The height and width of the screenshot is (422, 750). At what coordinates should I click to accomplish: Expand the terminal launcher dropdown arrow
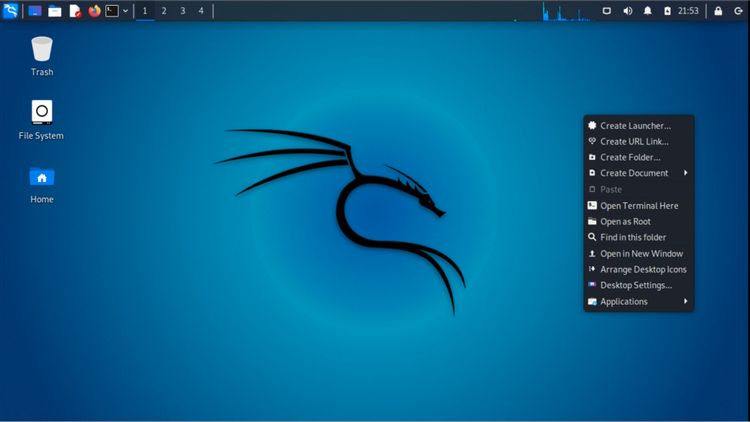click(125, 11)
